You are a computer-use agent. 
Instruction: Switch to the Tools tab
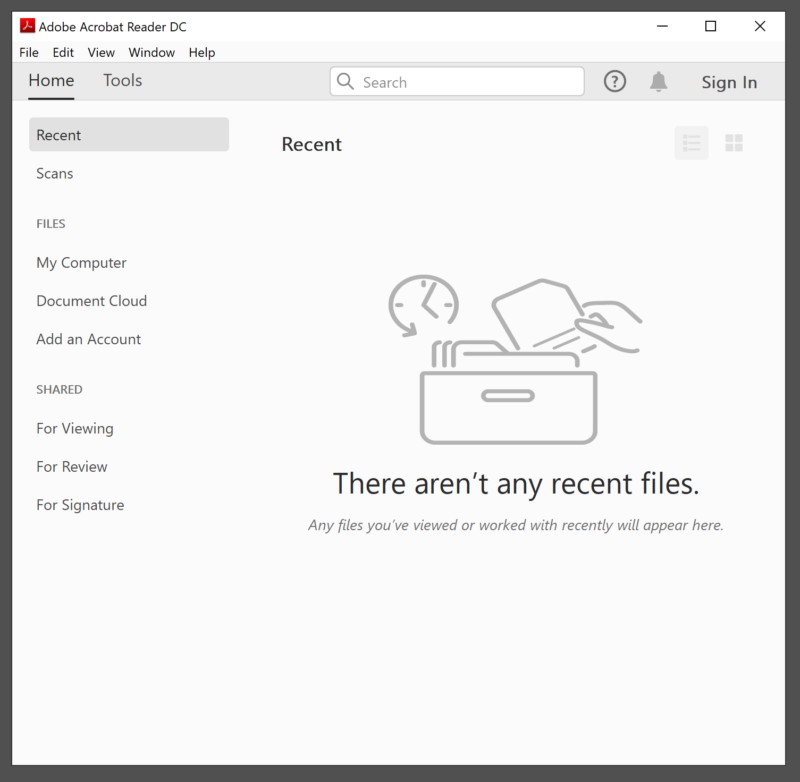123,81
